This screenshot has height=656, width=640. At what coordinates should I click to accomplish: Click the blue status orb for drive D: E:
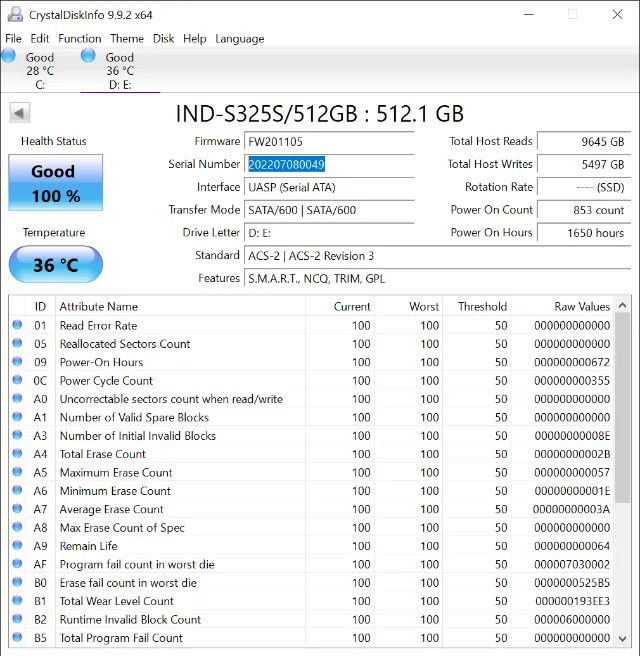coord(88,56)
